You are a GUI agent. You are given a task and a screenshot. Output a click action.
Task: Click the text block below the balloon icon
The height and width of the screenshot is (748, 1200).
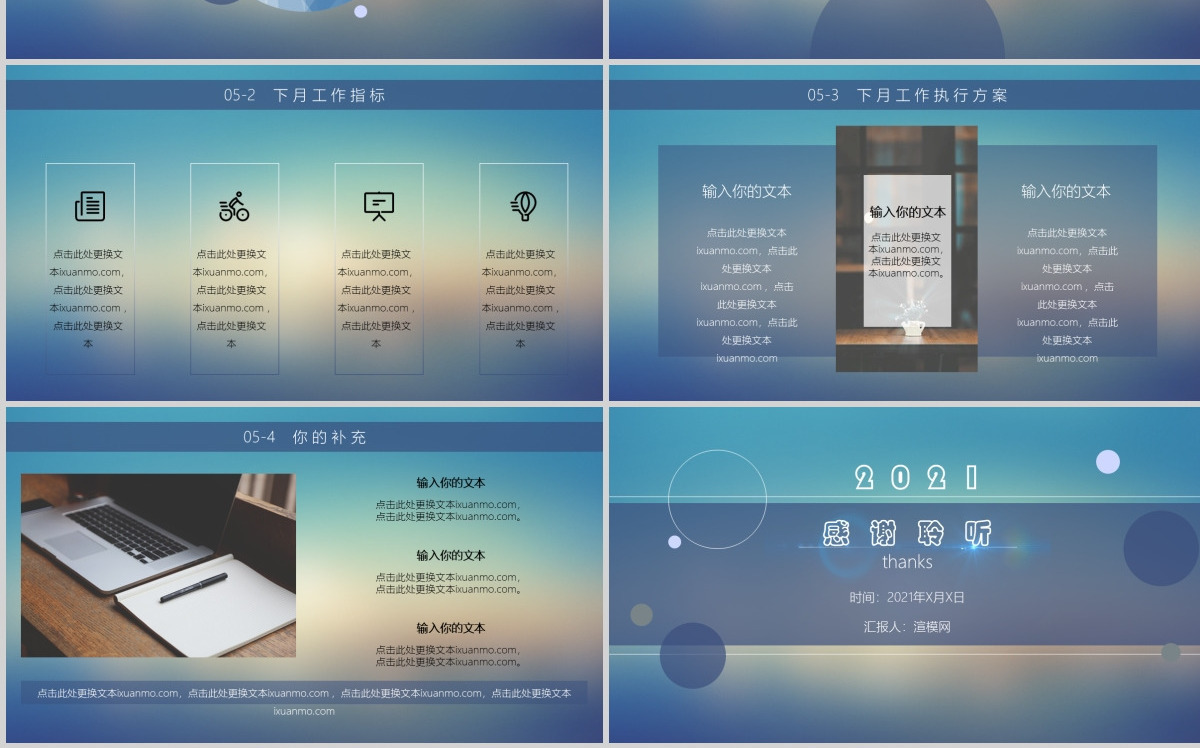(520, 298)
